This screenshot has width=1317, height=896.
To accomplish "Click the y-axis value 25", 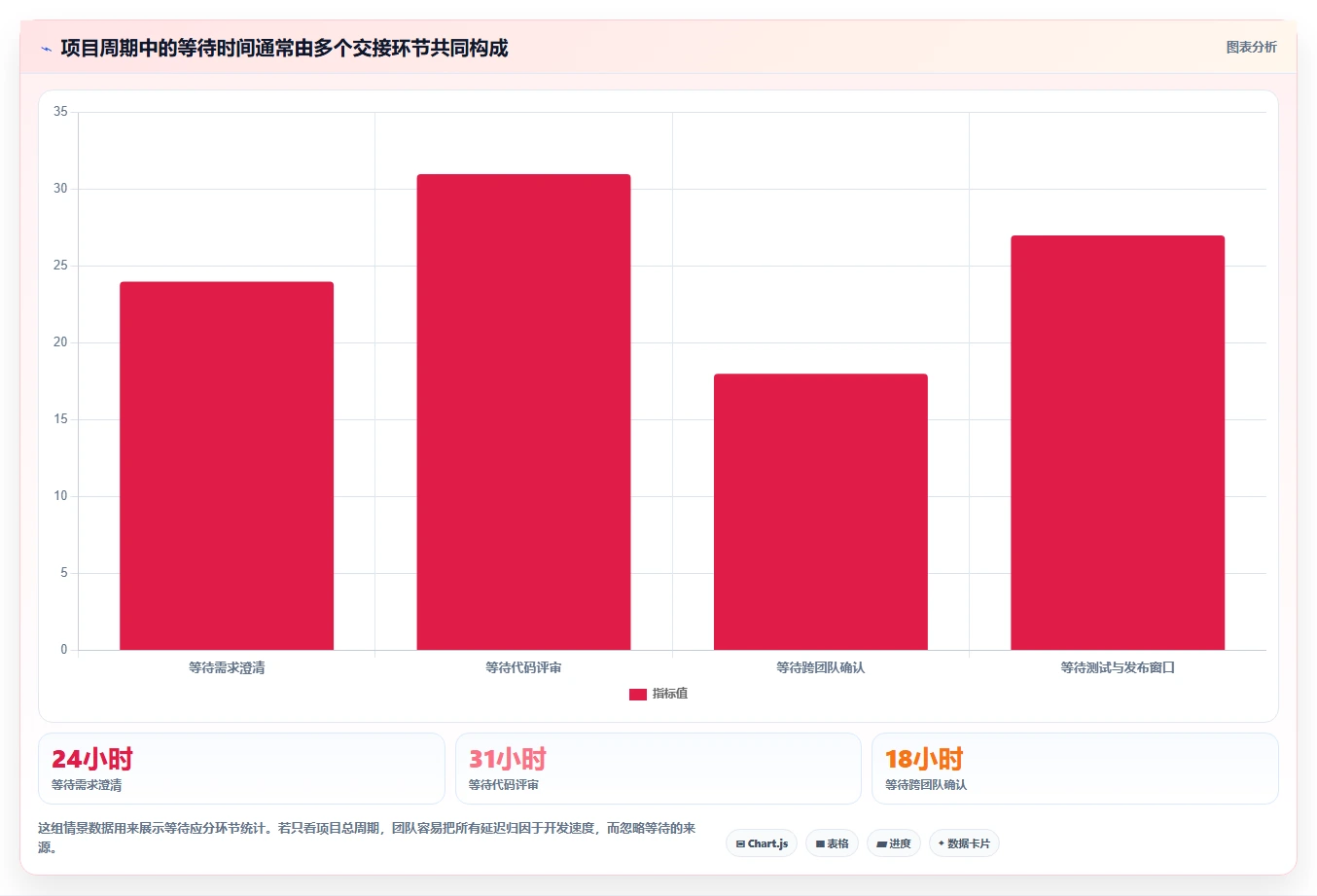I will [x=60, y=266].
